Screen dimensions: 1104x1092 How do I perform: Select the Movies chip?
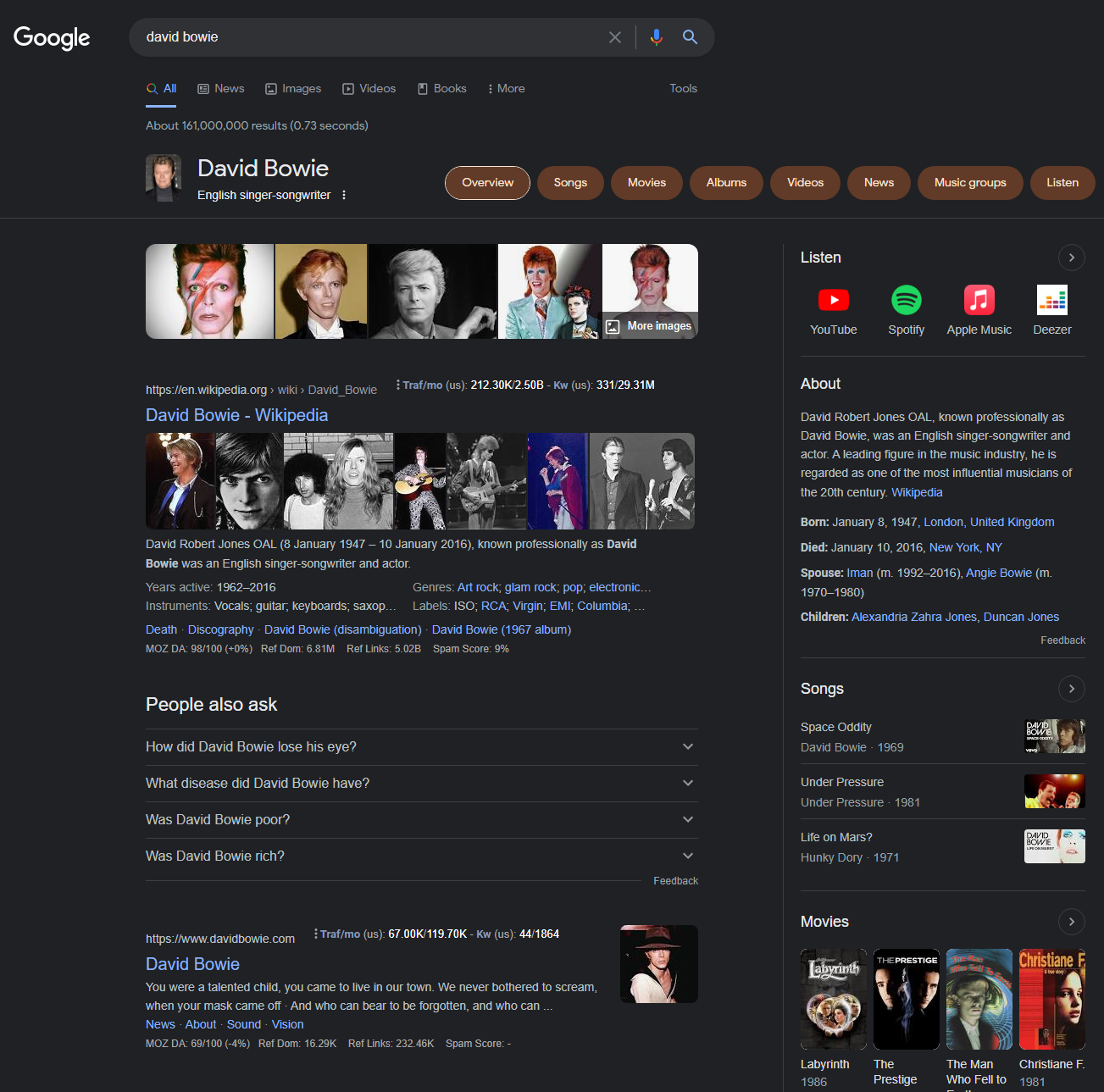646,183
